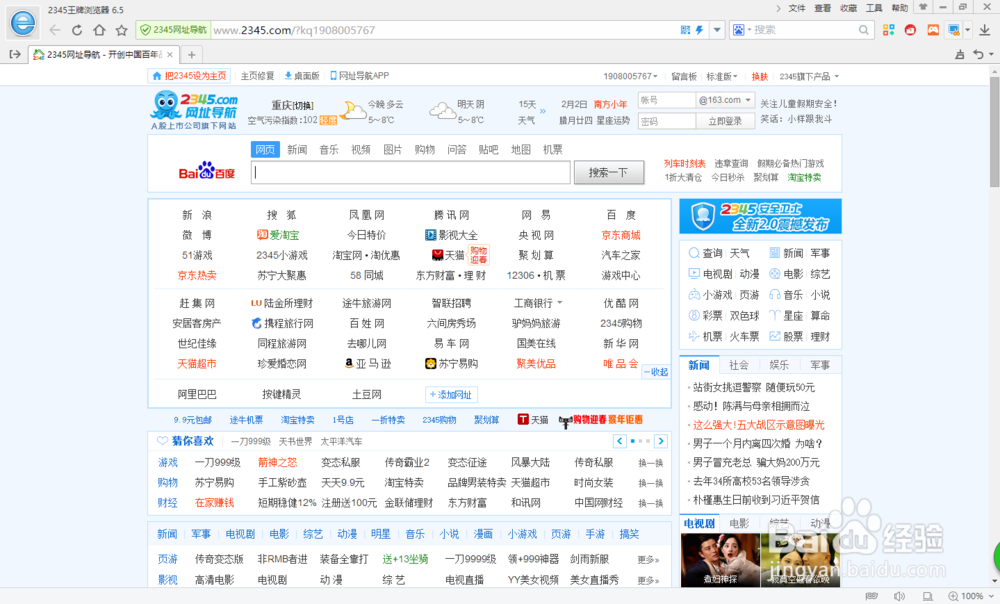Open the 收藏 menu

[x=848, y=8]
